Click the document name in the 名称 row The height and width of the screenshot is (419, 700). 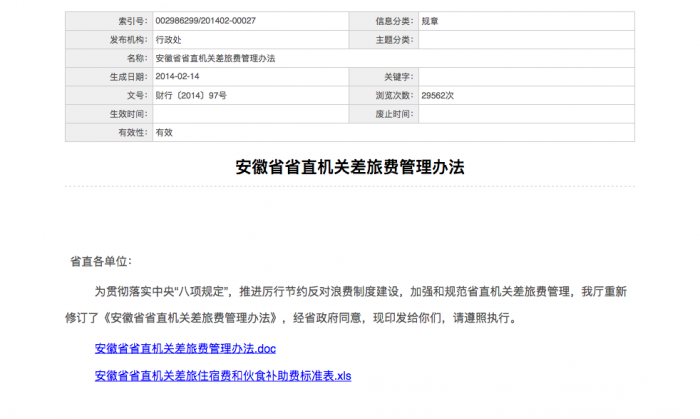click(x=215, y=58)
